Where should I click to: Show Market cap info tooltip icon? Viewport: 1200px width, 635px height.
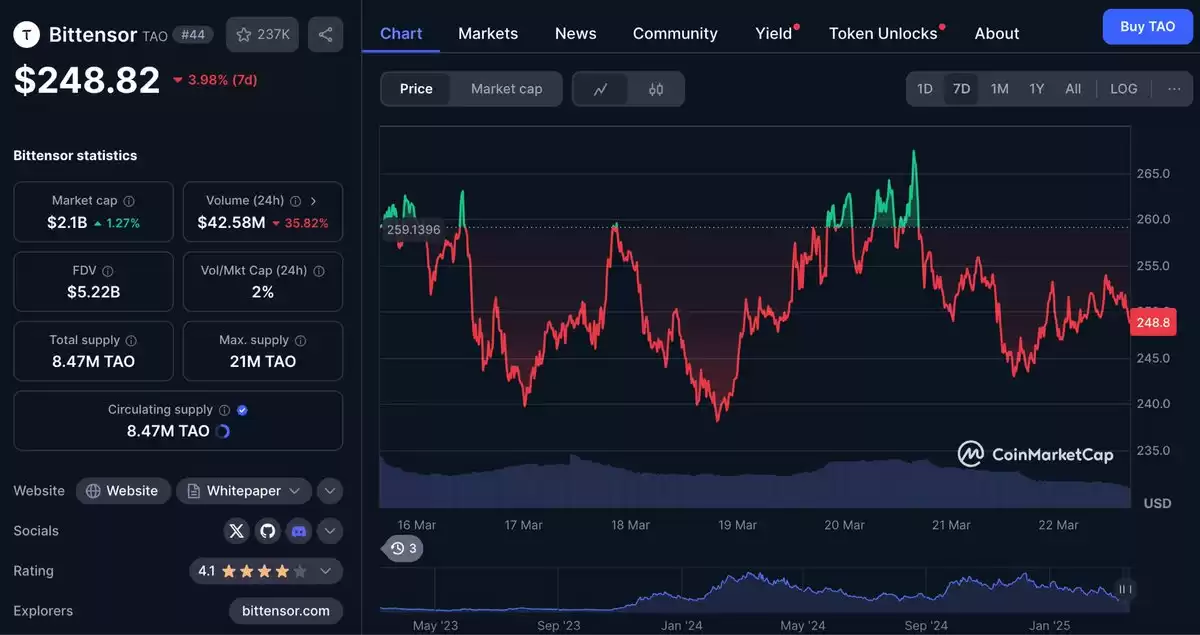click(x=129, y=201)
